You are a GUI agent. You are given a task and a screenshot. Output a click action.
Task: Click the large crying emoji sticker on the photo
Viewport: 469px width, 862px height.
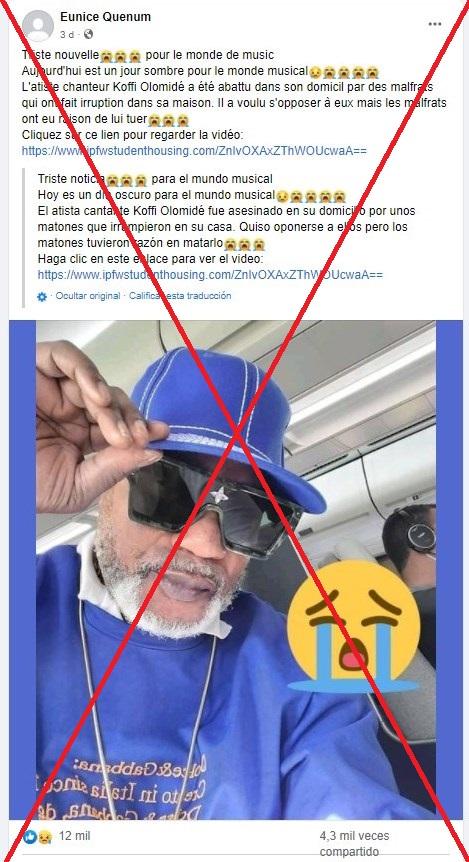353,626
